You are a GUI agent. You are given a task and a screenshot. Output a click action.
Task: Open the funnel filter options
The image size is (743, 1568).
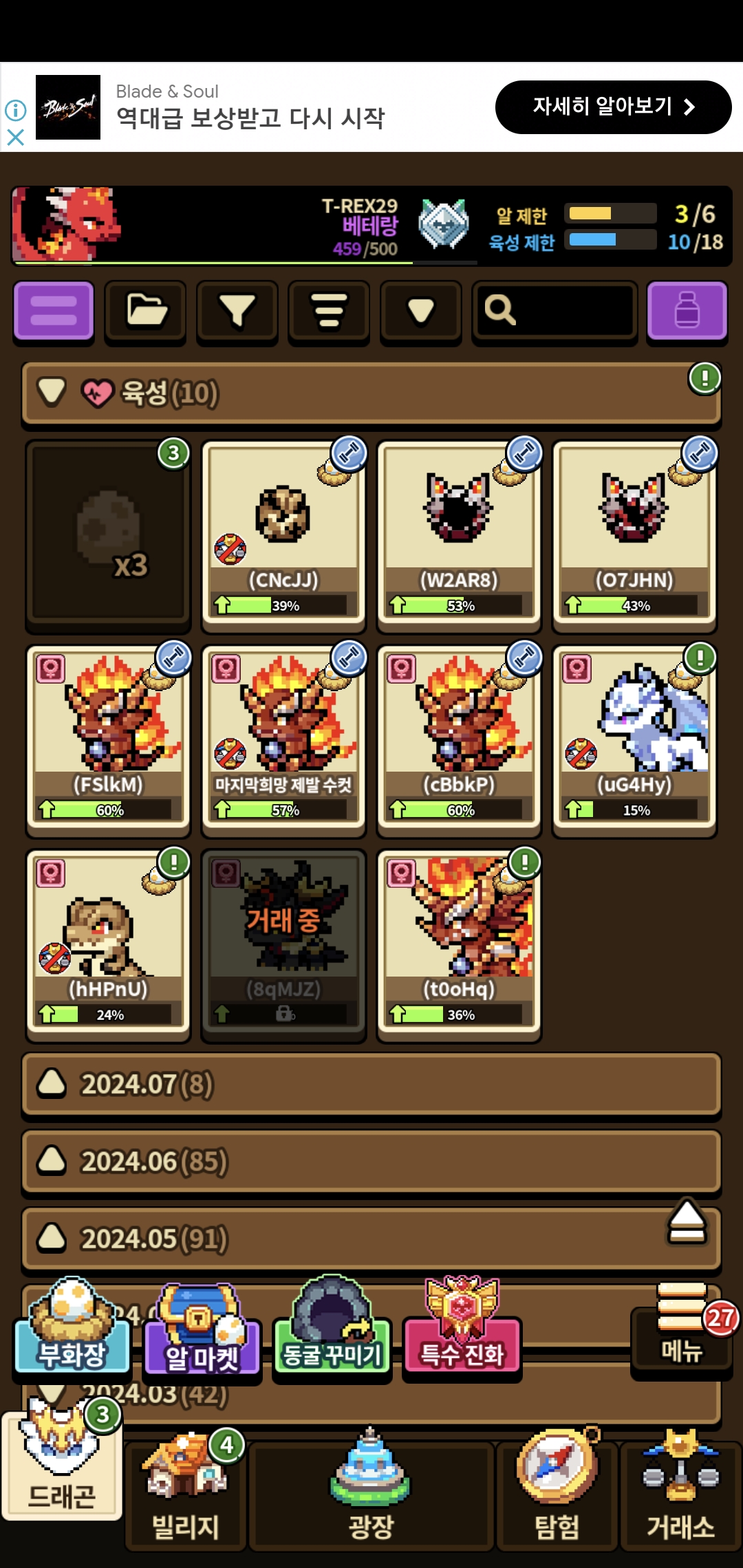click(237, 311)
